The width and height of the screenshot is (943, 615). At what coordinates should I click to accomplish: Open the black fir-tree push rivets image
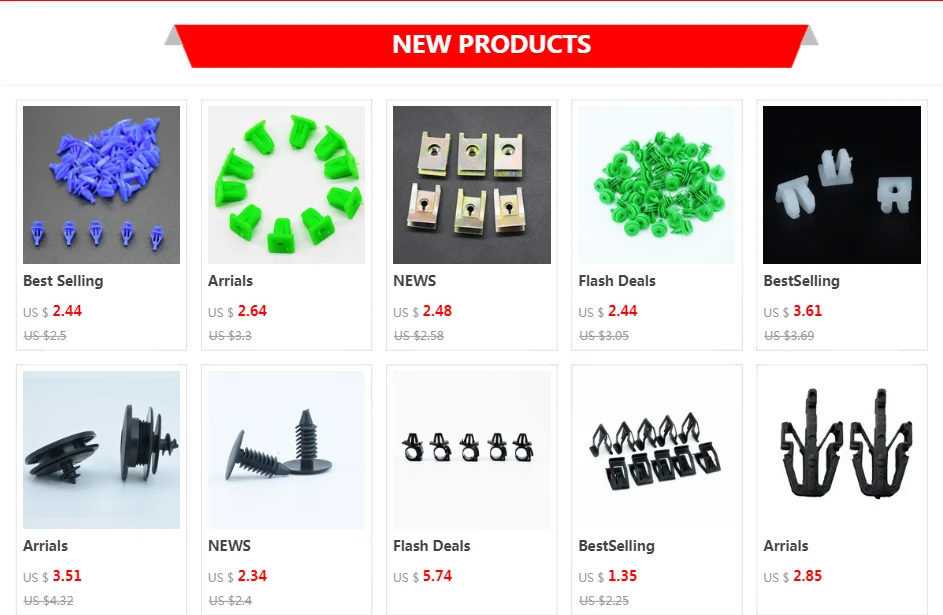click(286, 450)
